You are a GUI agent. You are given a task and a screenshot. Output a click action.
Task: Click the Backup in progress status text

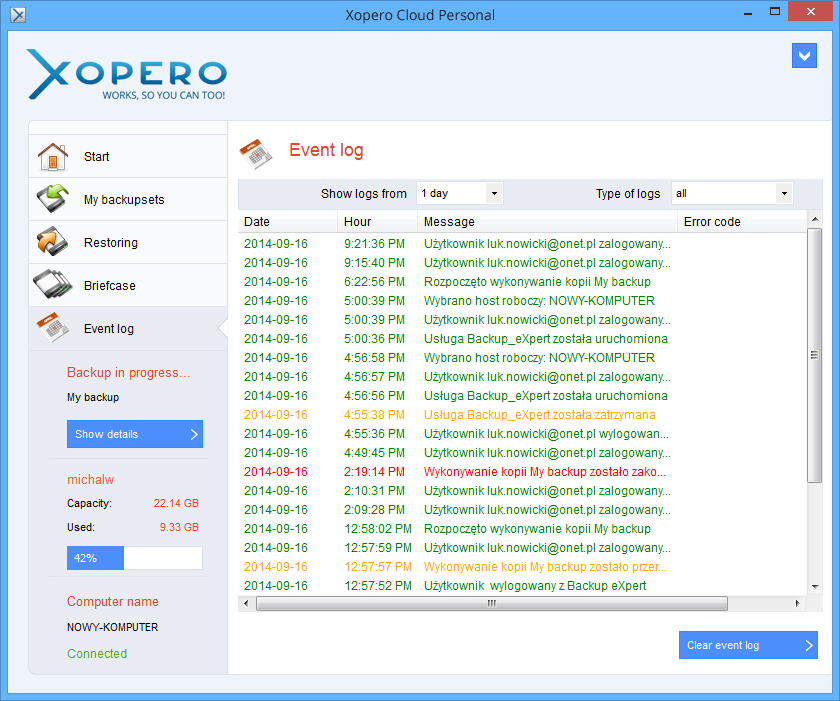tap(129, 373)
